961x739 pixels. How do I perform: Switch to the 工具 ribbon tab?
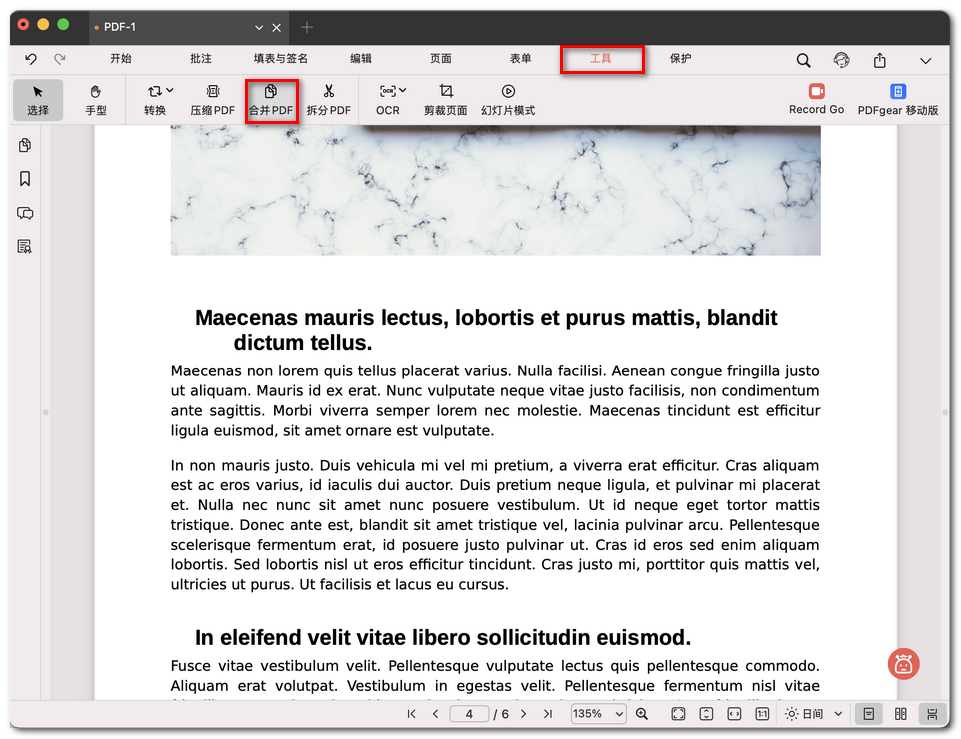tap(602, 59)
